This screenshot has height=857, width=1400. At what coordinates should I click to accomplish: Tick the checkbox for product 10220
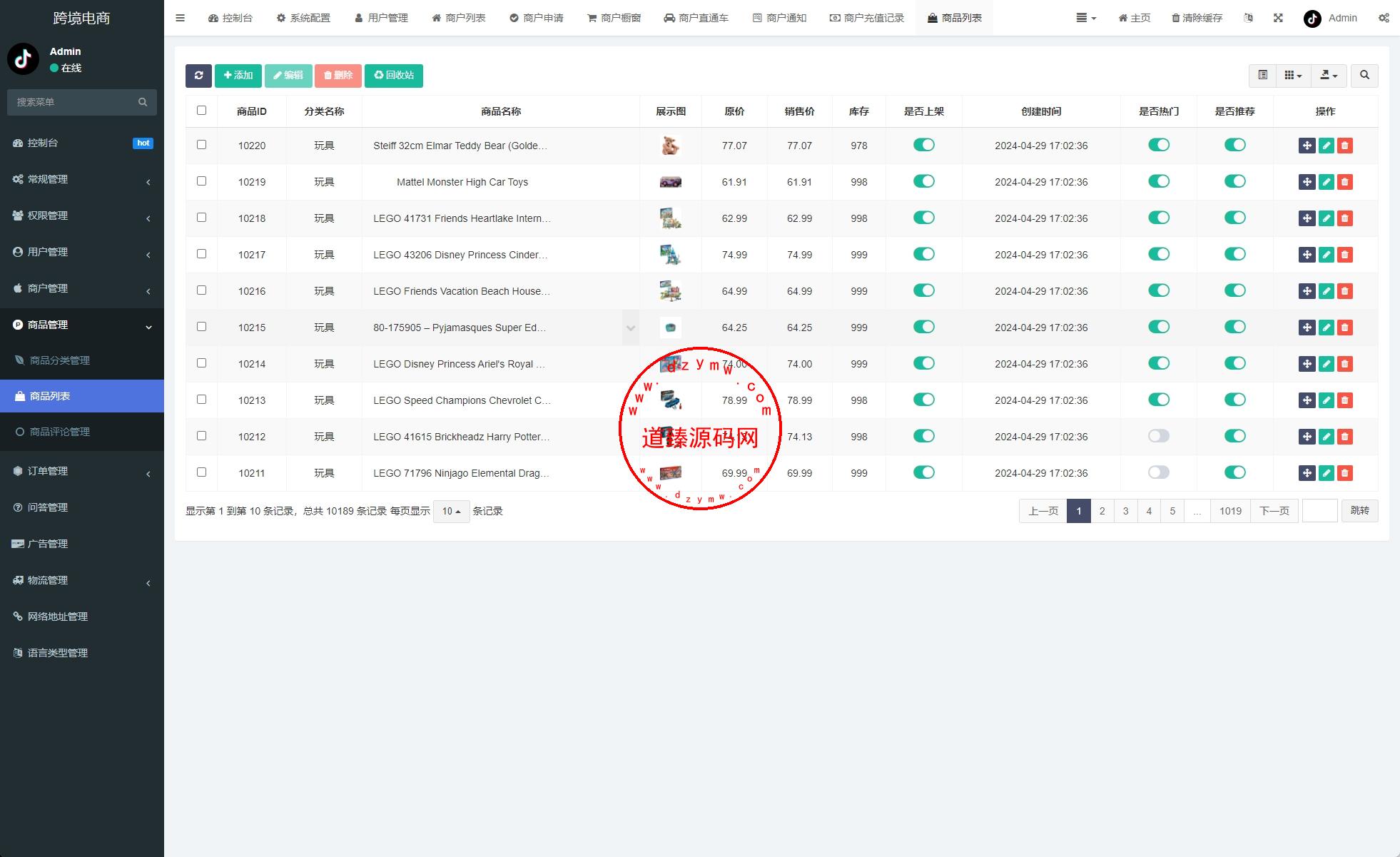click(201, 145)
